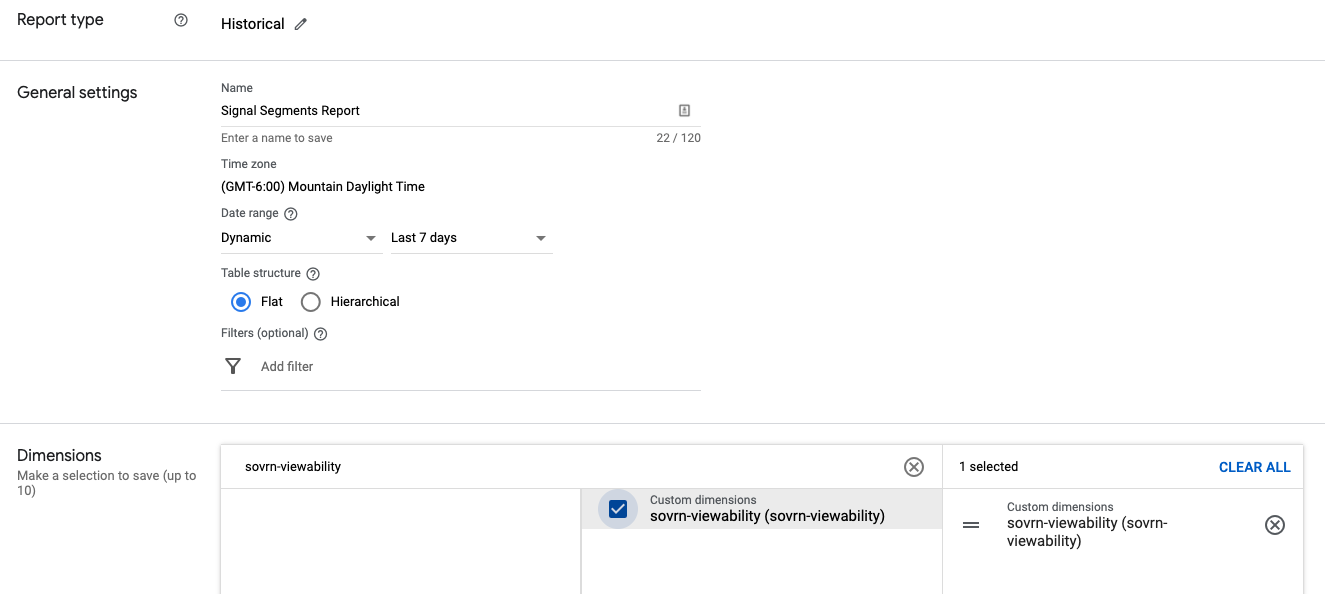Viewport: 1325px width, 594px height.
Task: Click the filter funnel icon beside Add filter
Action: click(x=233, y=365)
